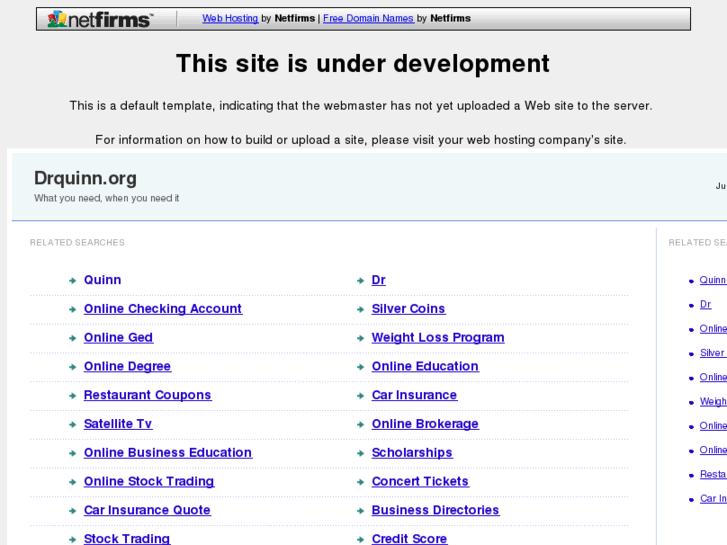Click the arrow icon beside Restaurant Coupons
This screenshot has height=545, width=727.
pos(72,396)
